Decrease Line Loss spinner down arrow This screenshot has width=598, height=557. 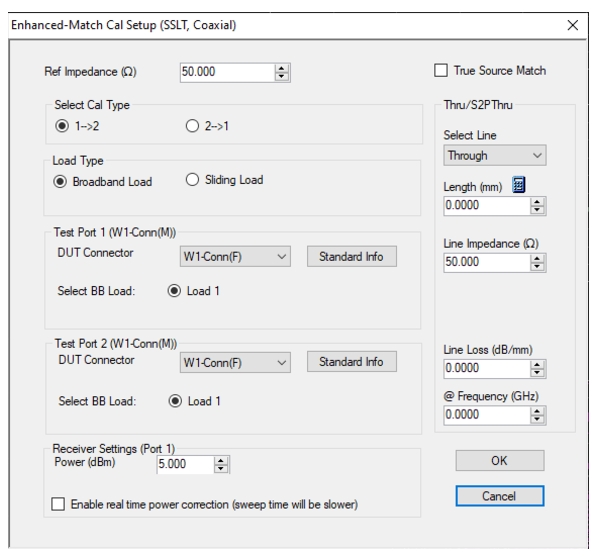pyautogui.click(x=537, y=373)
